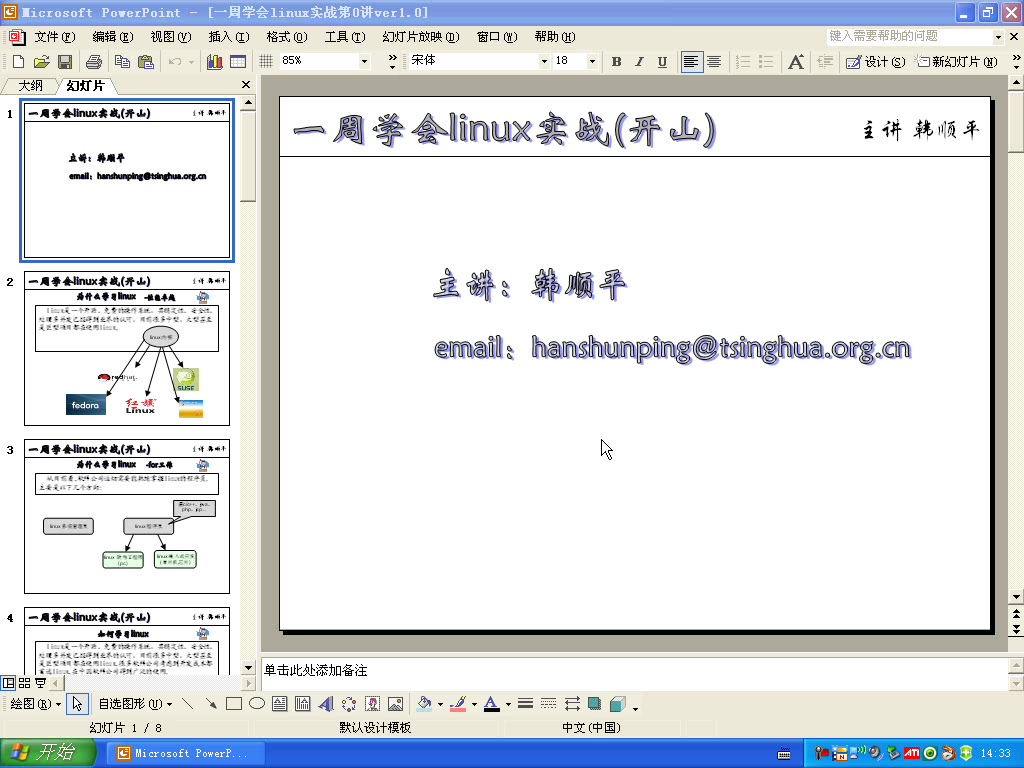
Task: Expand the undo history dropdown arrow
Action: (191, 62)
